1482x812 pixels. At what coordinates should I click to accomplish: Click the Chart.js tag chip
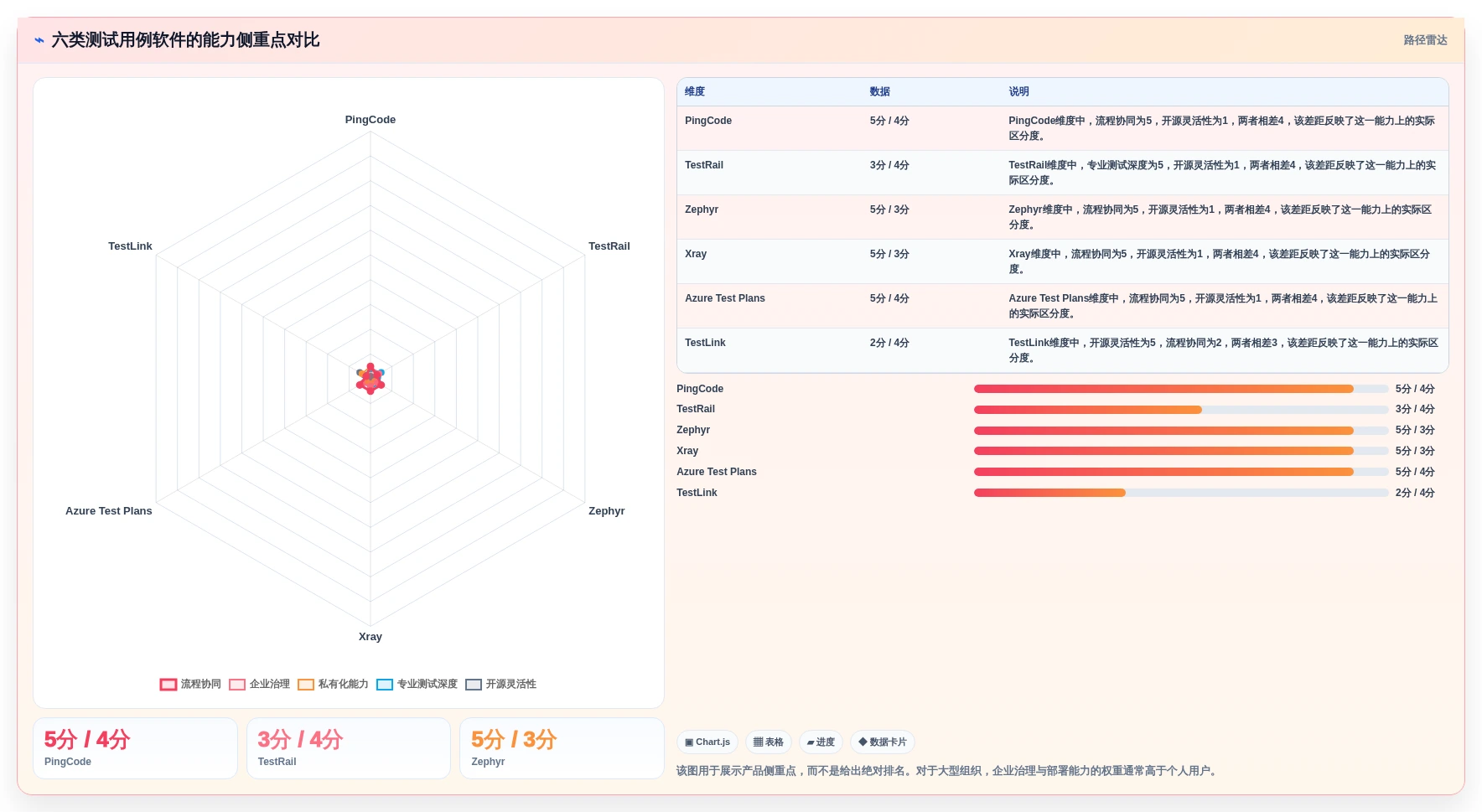[x=707, y=742]
